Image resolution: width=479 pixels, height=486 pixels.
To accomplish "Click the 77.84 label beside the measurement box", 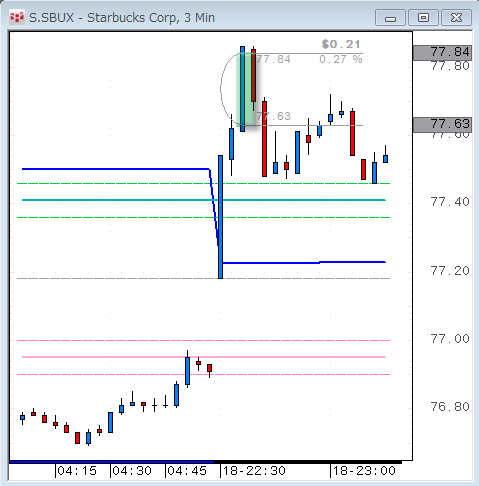I will (x=274, y=59).
